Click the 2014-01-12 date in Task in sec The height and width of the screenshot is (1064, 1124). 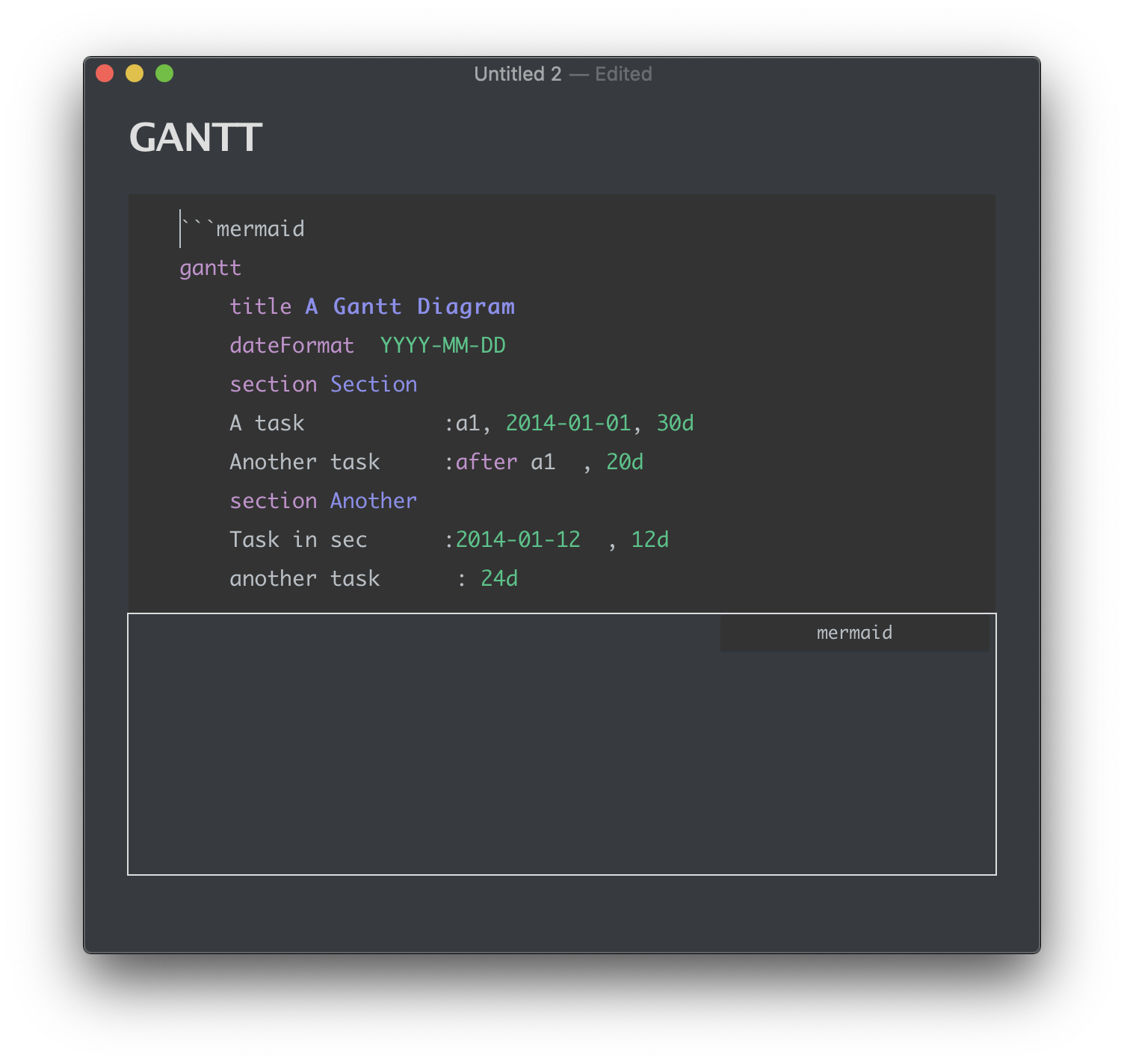(x=518, y=539)
